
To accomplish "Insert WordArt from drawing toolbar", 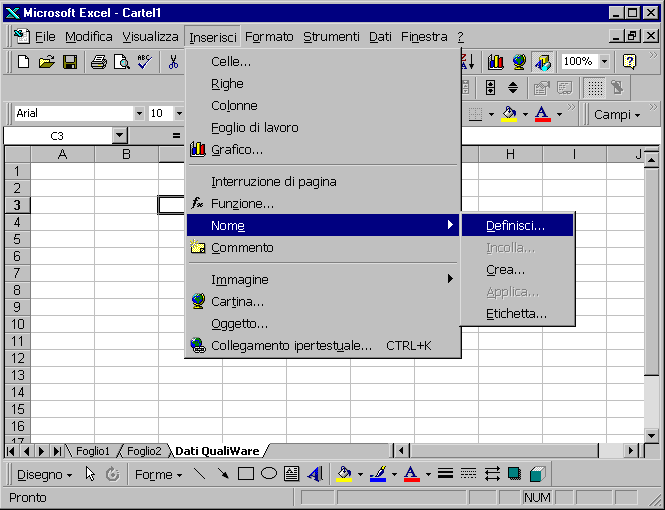I will click(315, 474).
